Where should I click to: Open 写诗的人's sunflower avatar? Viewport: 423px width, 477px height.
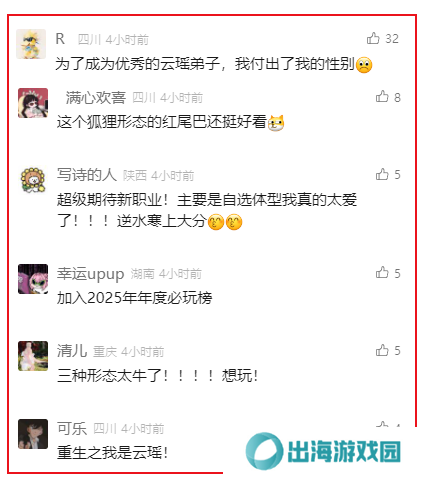coord(33,180)
